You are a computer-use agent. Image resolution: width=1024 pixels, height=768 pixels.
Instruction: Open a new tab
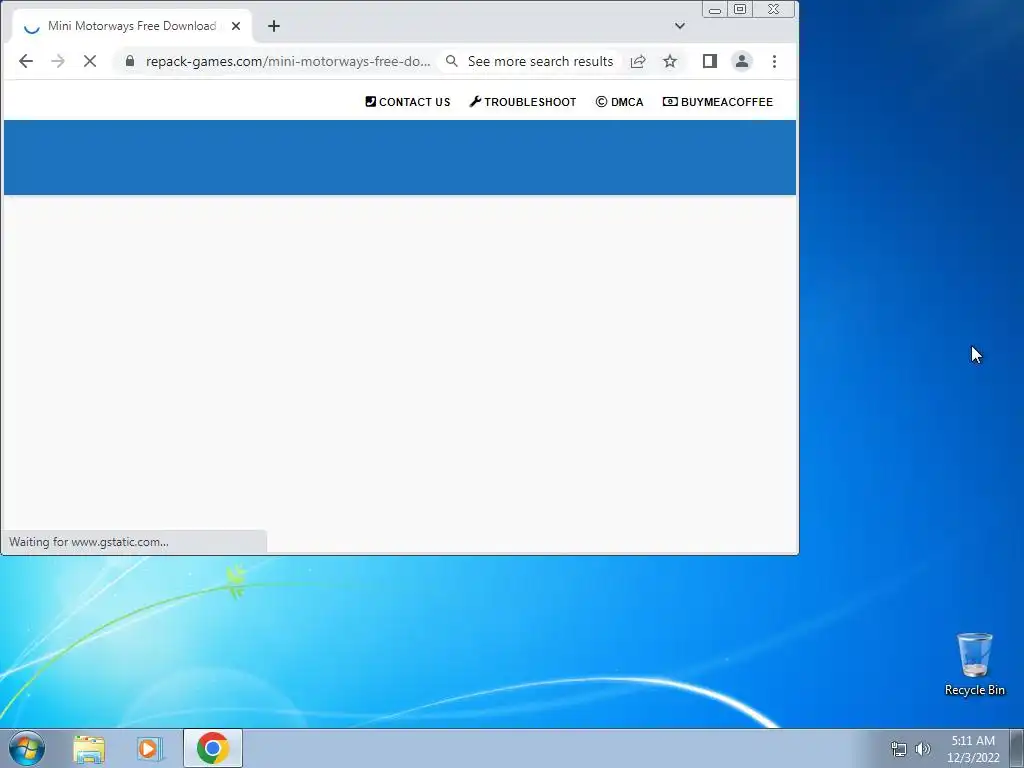[x=274, y=26]
